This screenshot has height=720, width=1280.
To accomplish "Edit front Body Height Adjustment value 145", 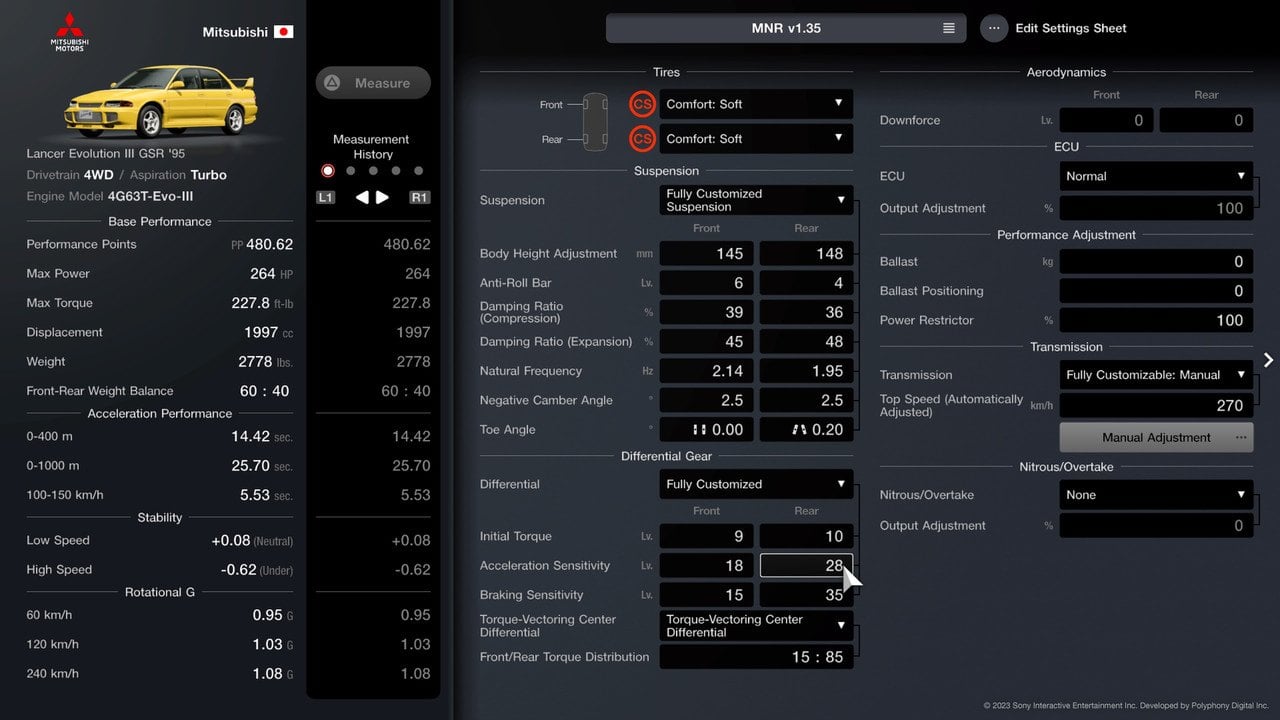I will click(706, 254).
